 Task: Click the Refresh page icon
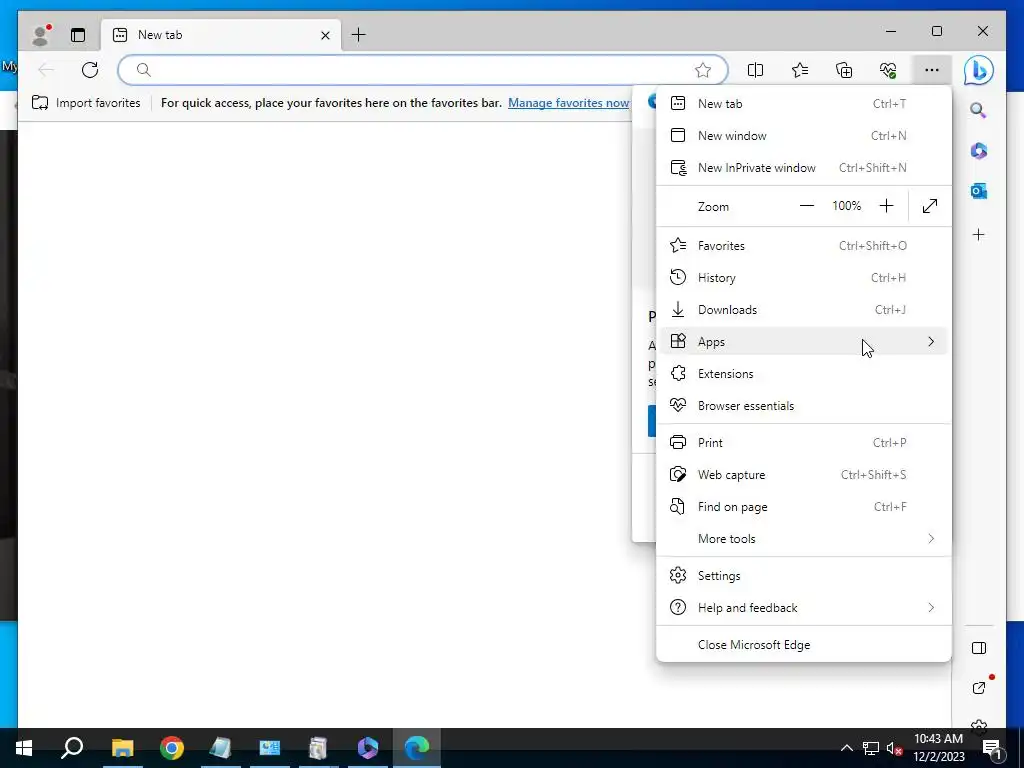coord(90,70)
